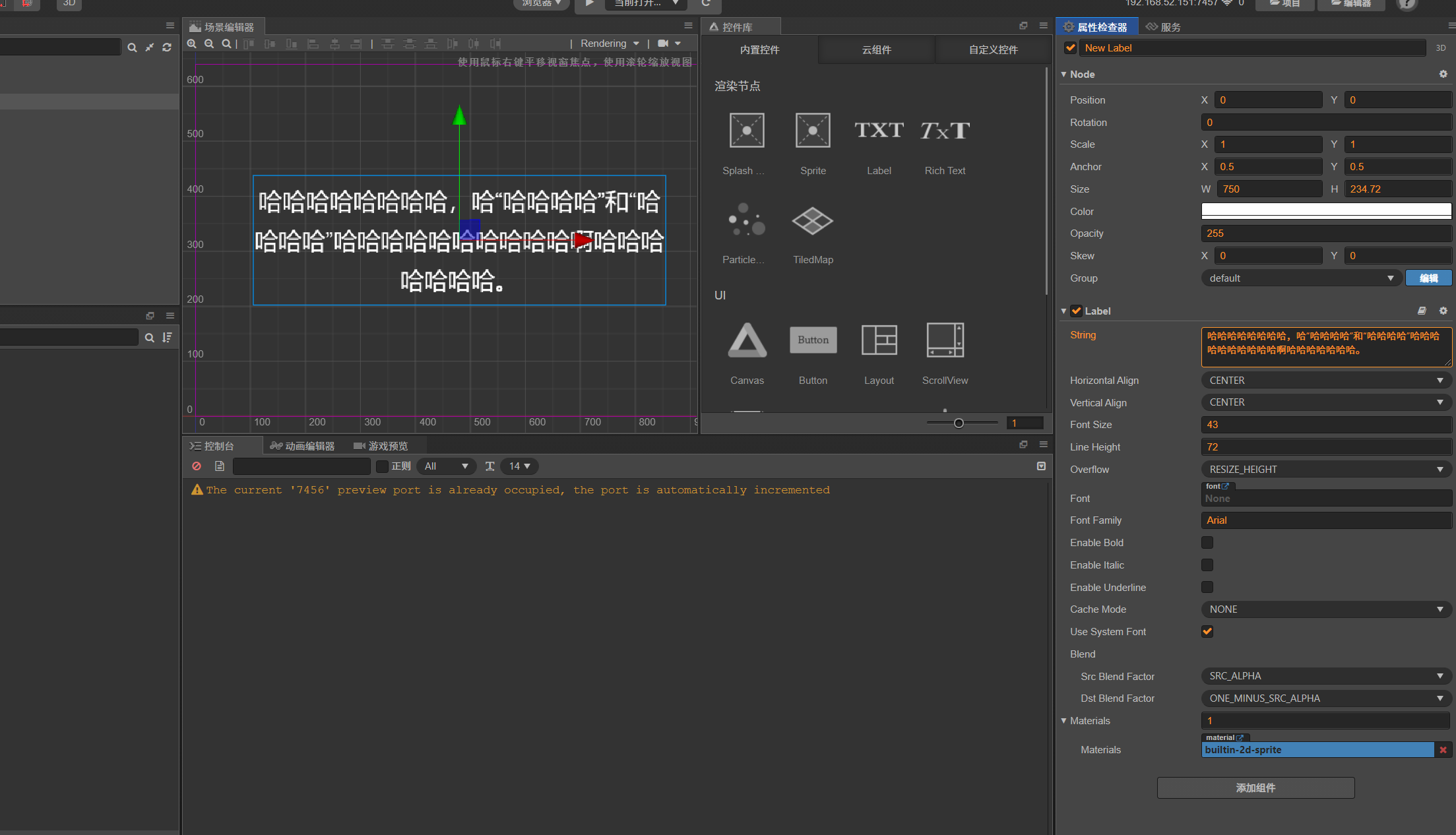Choose the Particle system control icon
This screenshot has width=1456, height=835.
coord(746,220)
